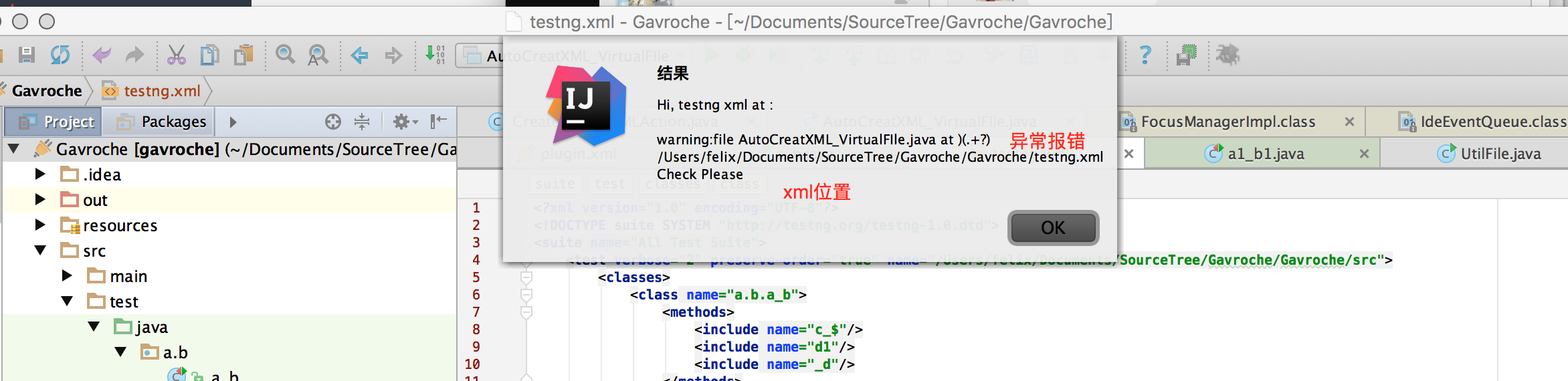Click the Collapse All icon in the Project panel
The width and height of the screenshot is (1568, 381).
[362, 122]
